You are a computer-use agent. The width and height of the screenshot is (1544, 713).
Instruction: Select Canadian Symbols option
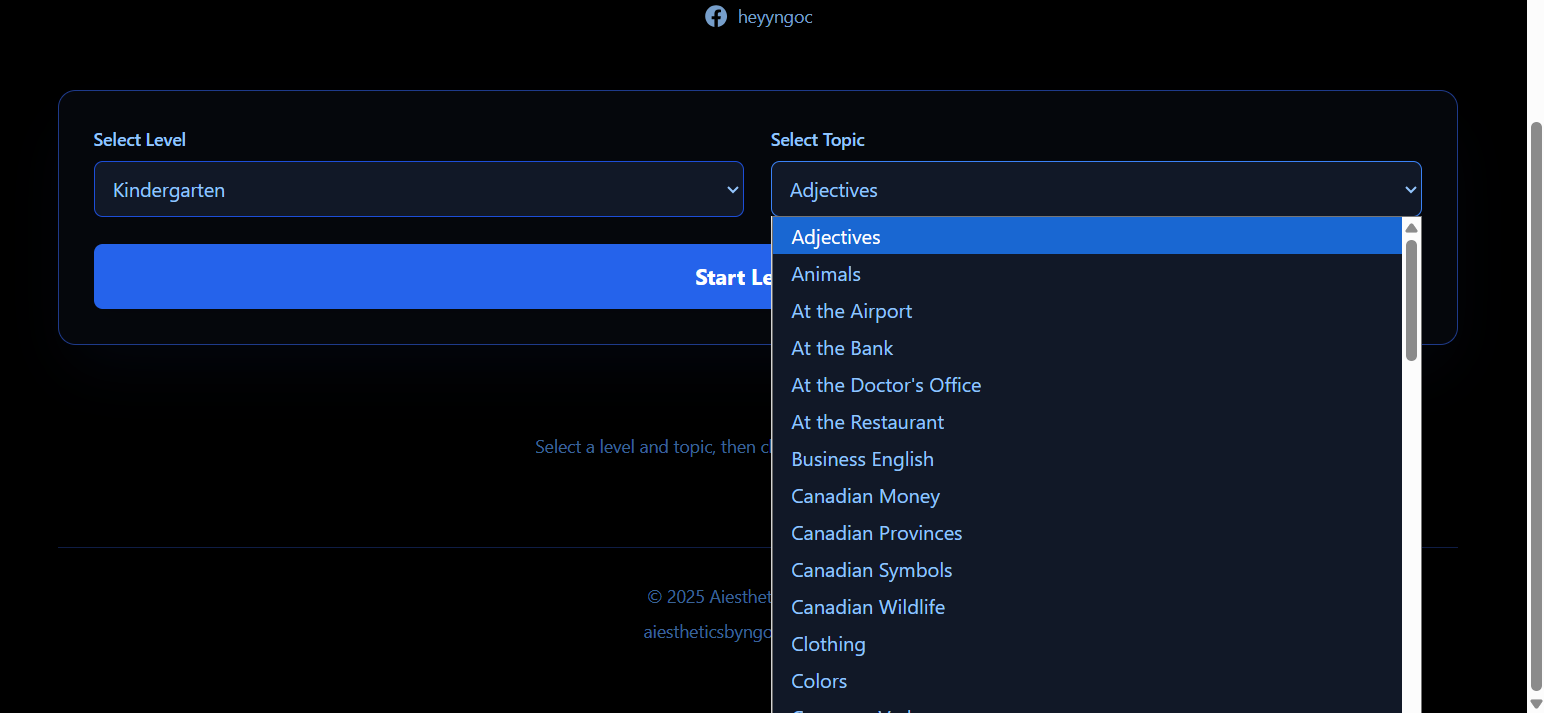(x=872, y=570)
